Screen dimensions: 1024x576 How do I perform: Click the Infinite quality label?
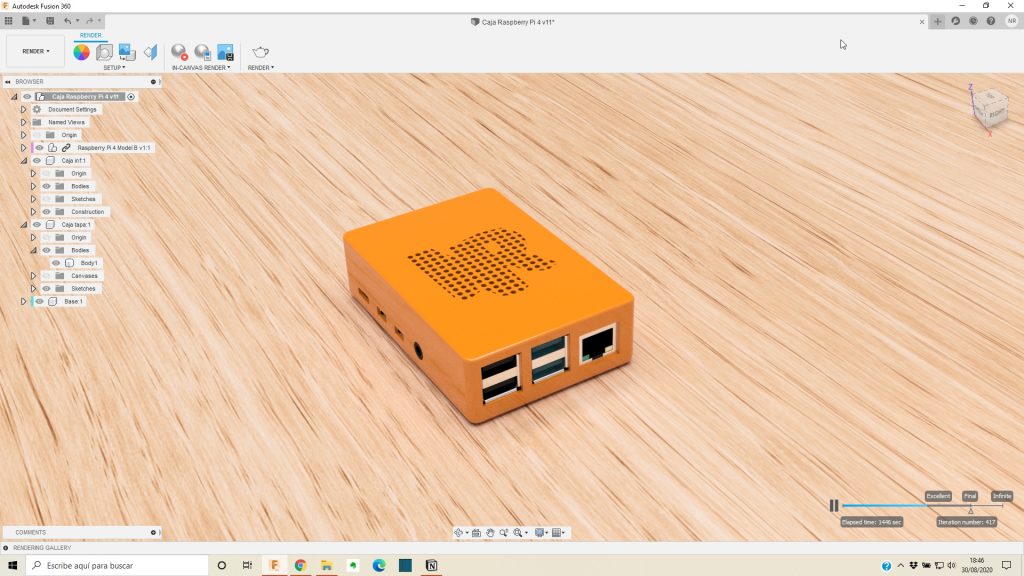1001,496
